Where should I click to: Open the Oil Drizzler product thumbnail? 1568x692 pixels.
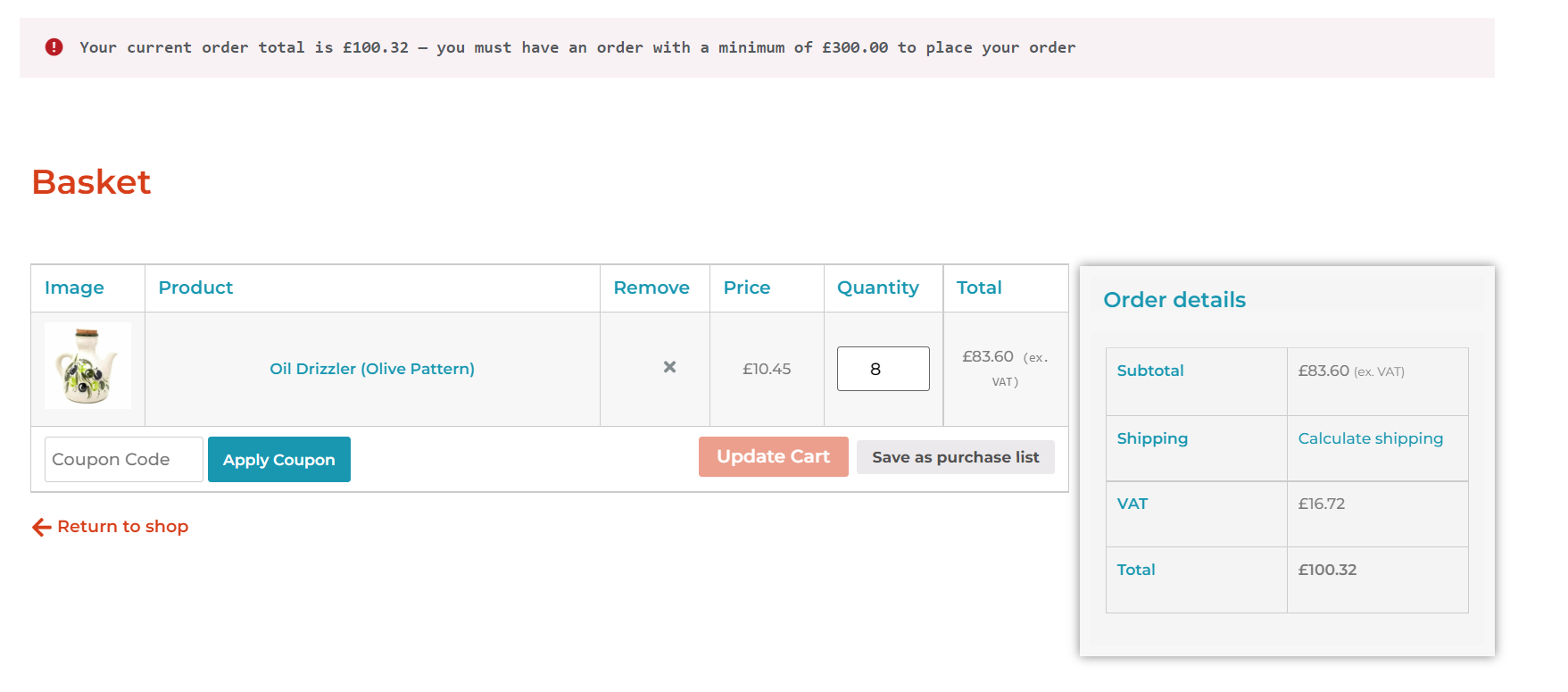(87, 366)
